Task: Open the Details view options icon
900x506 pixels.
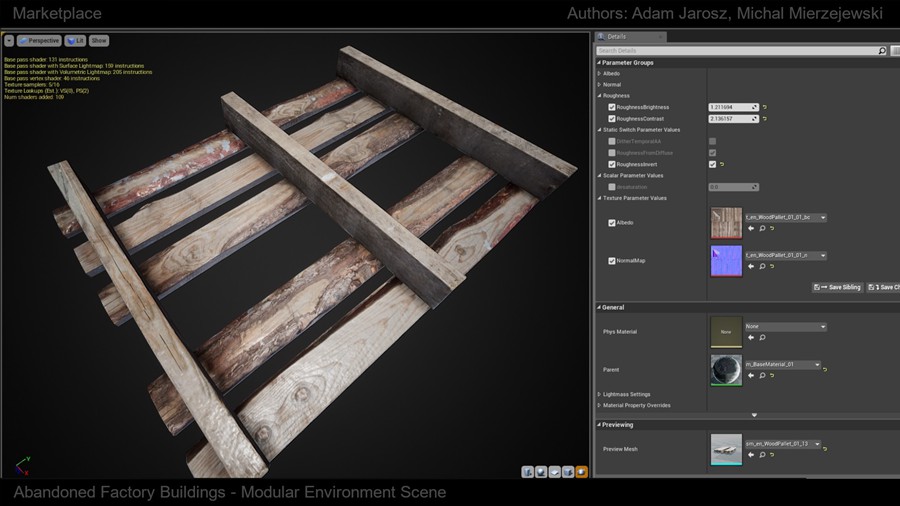Action: tap(893, 50)
